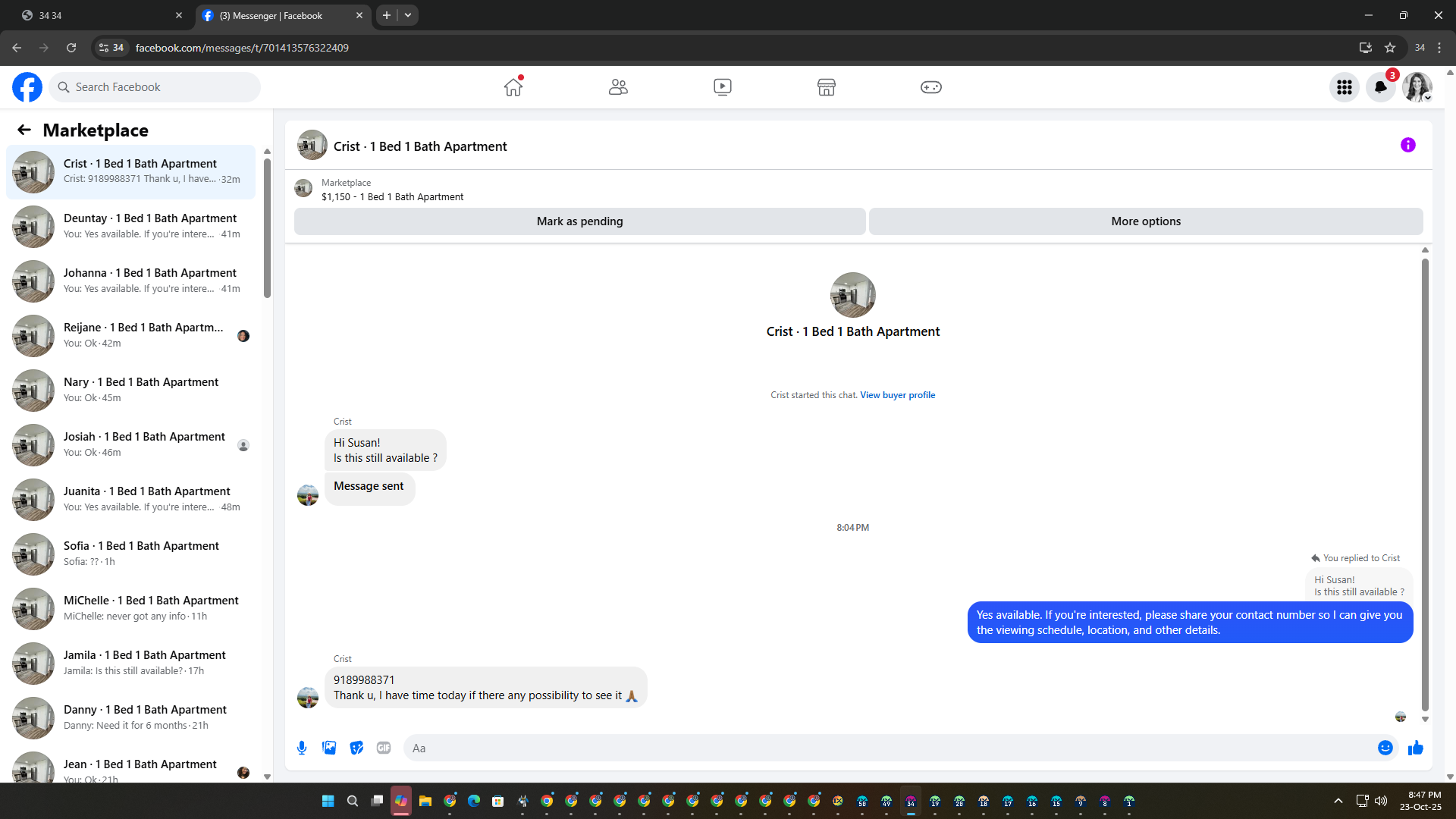Click the chat conversation scrollbar

[x=1425, y=485]
